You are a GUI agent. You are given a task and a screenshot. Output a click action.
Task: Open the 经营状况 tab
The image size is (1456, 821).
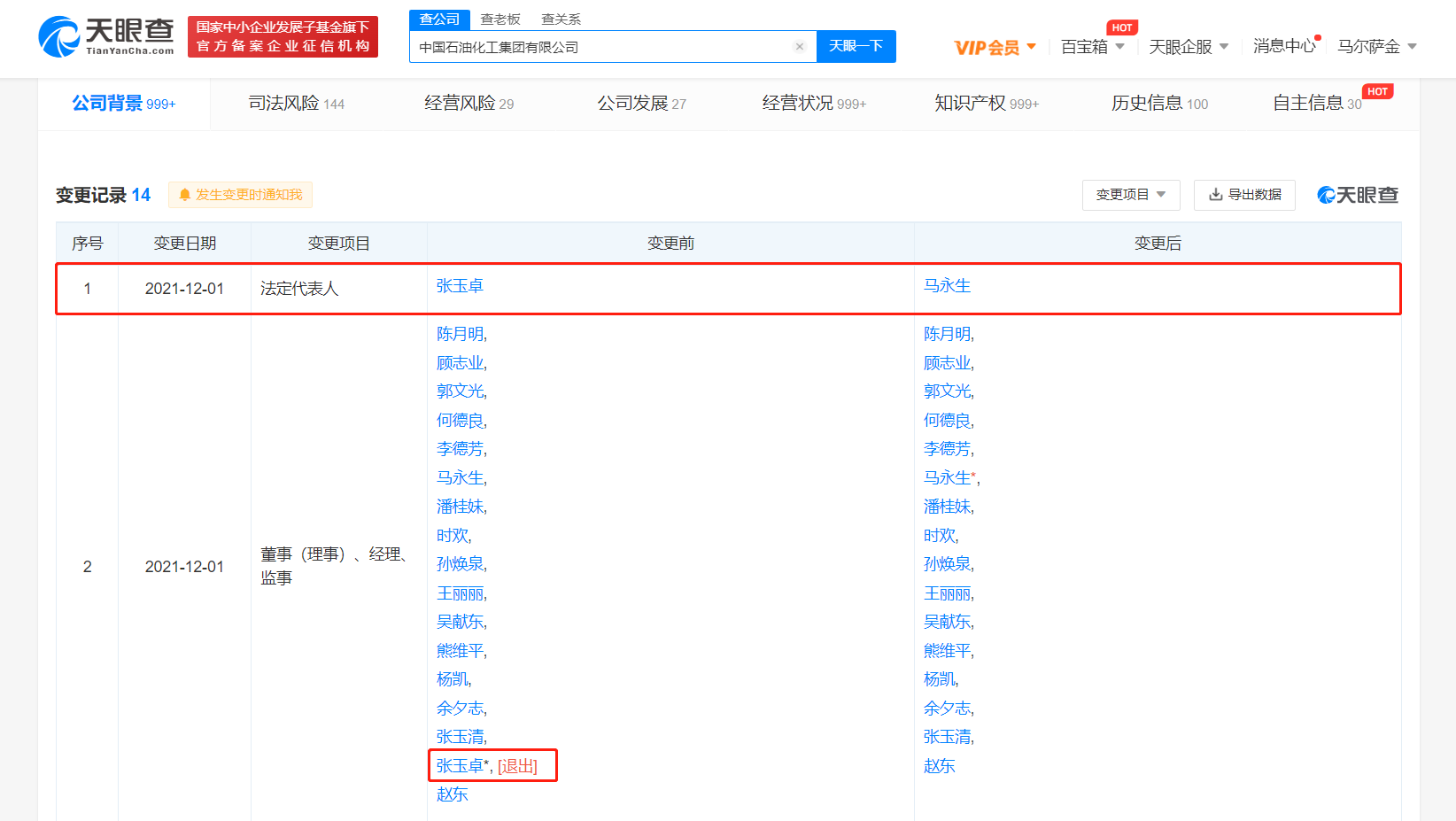coord(814,104)
